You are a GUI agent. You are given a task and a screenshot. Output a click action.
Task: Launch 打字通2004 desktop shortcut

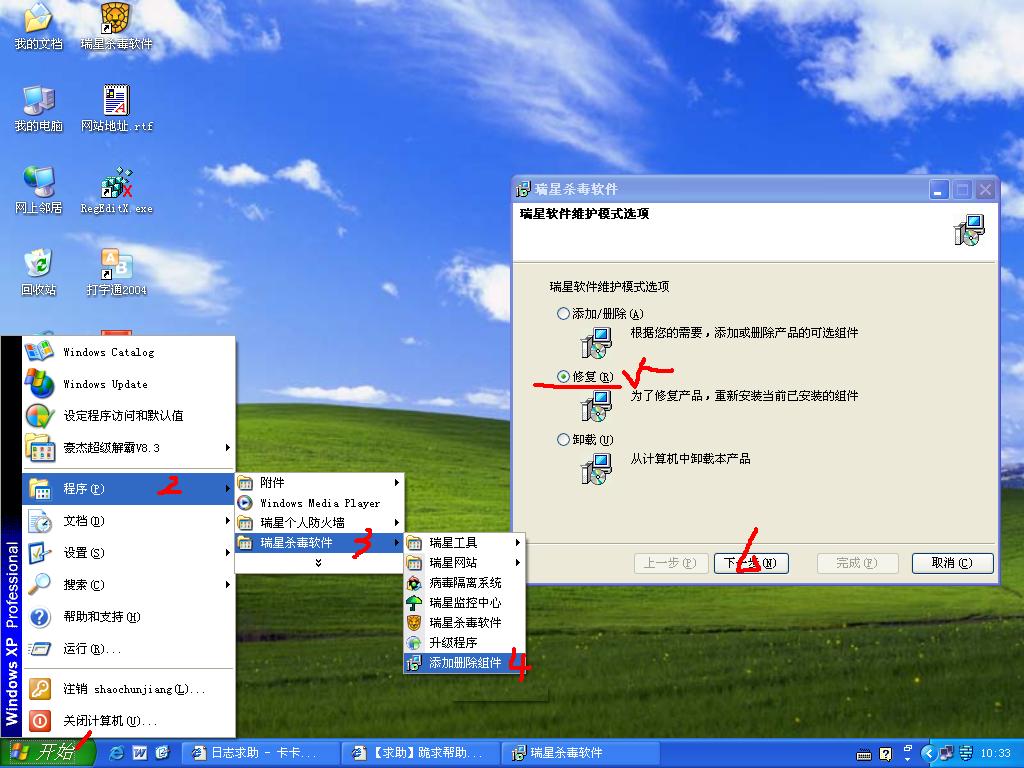click(116, 272)
